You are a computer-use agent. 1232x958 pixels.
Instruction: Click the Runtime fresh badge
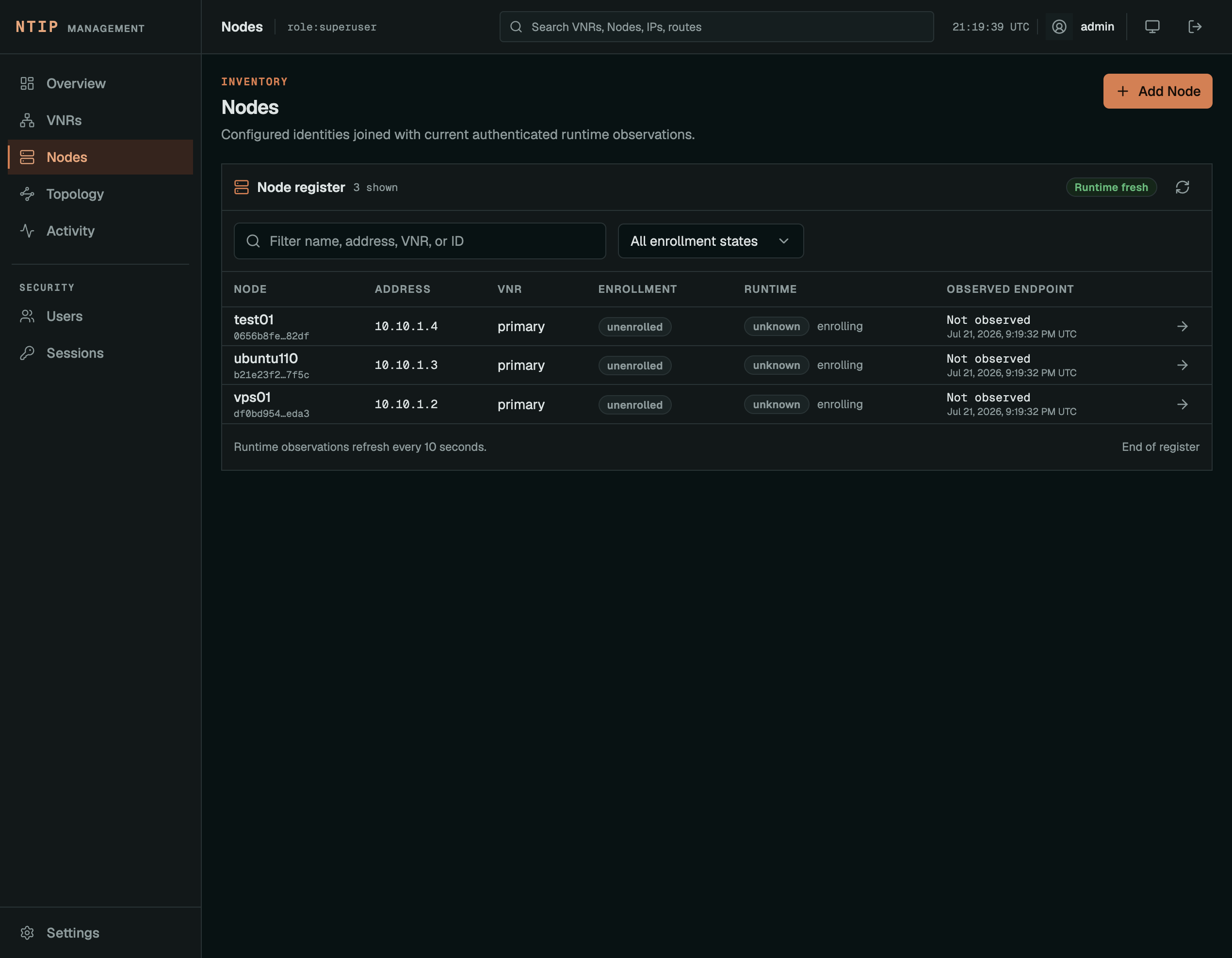pos(1111,187)
